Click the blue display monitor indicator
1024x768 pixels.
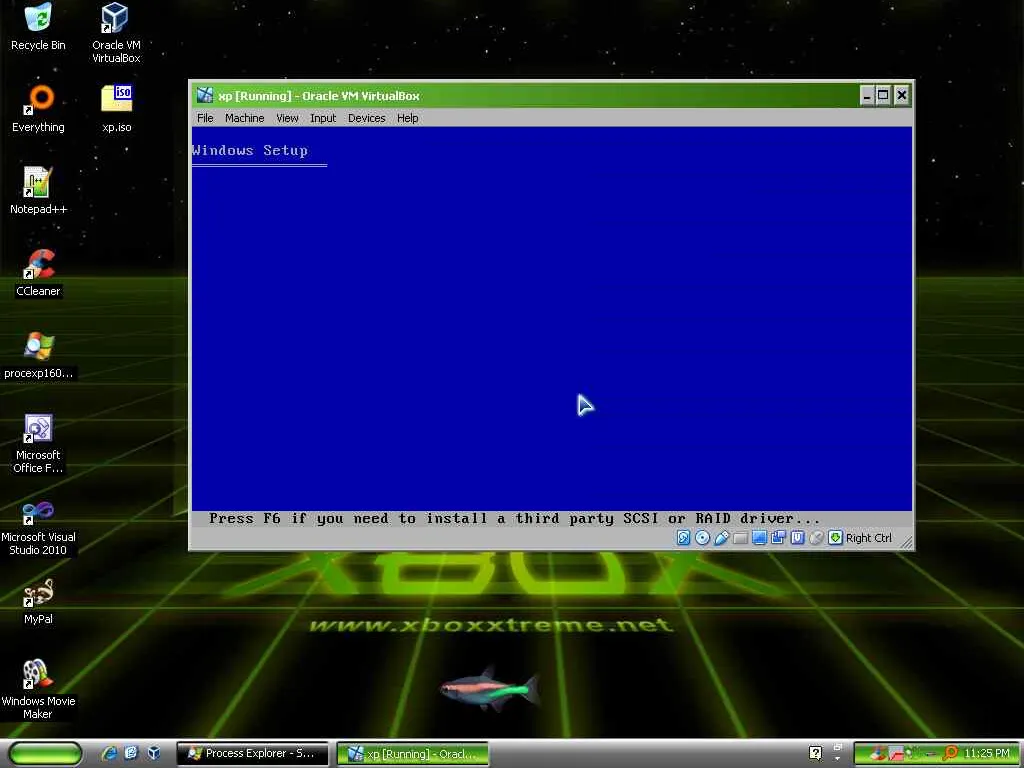(759, 537)
